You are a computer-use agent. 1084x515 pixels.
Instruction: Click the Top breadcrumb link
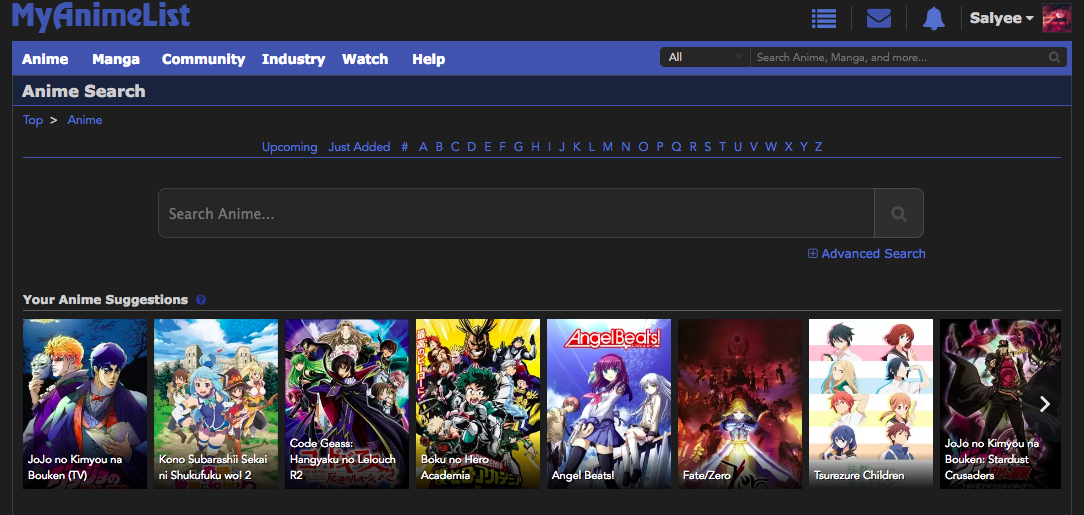(x=32, y=120)
